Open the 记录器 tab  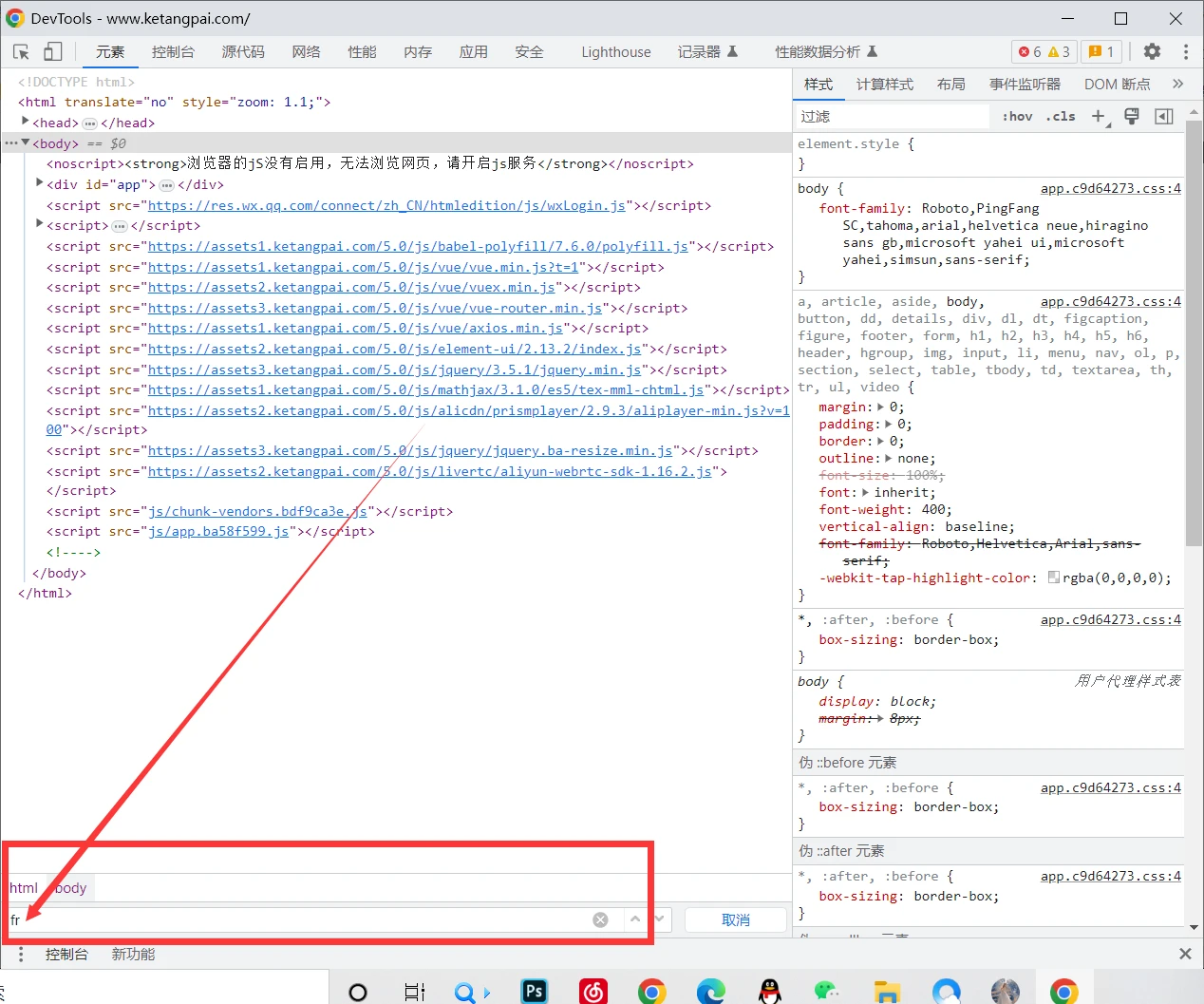click(708, 52)
